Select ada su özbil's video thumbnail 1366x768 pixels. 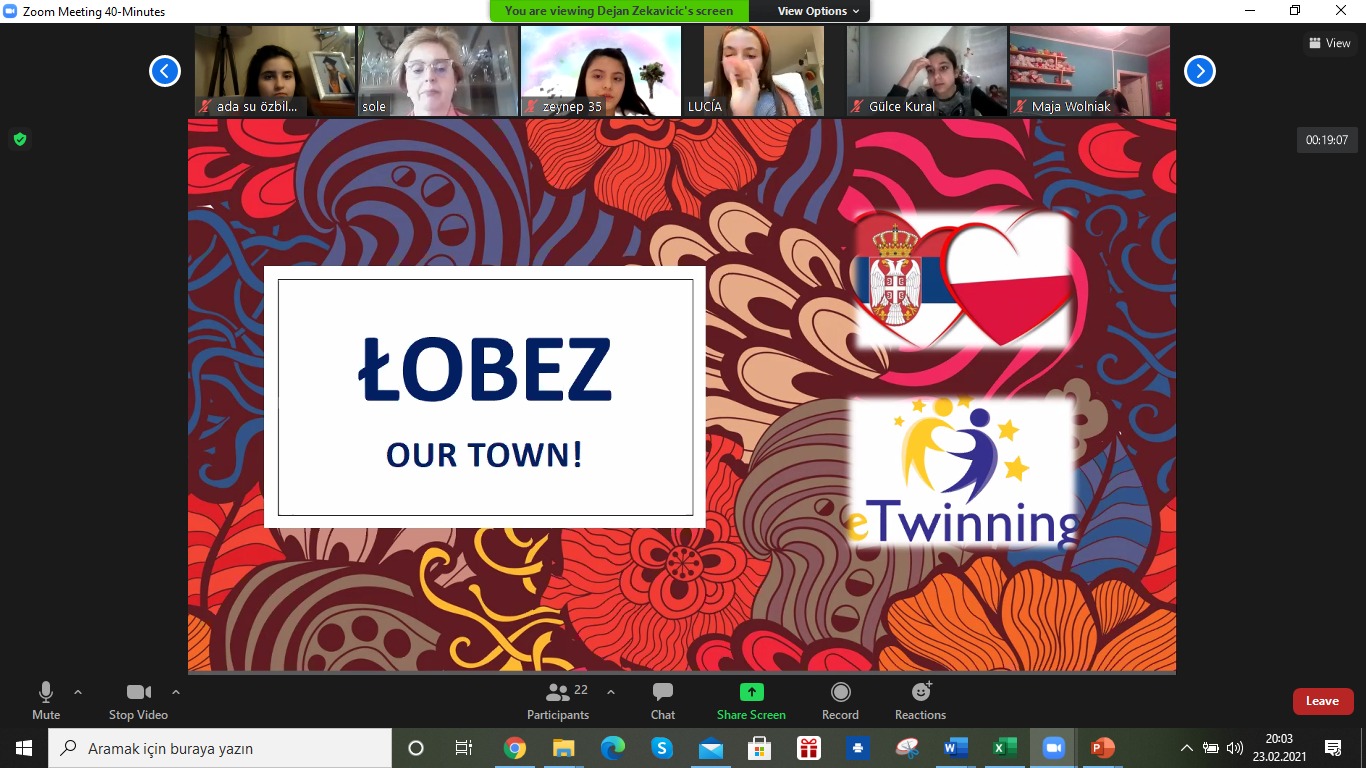[x=275, y=71]
